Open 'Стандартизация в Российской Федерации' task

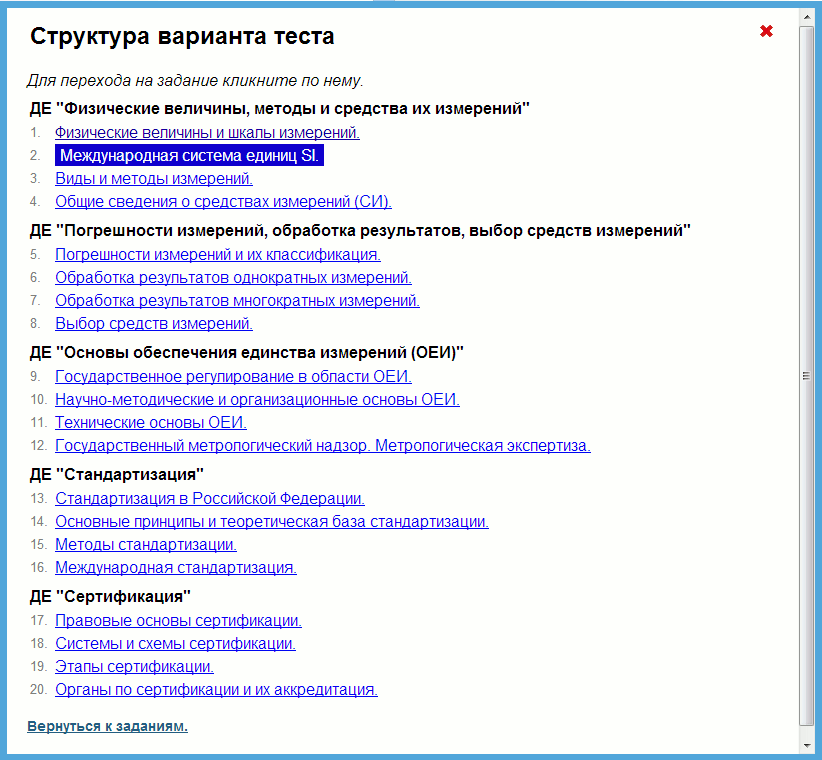[209, 499]
